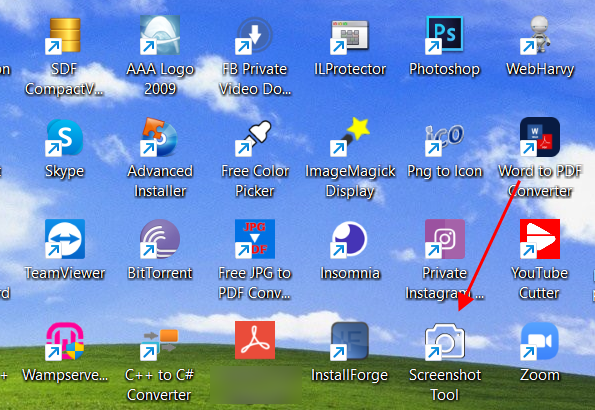Click the "Zoom" label text
The image size is (595, 410).
coord(540,375)
